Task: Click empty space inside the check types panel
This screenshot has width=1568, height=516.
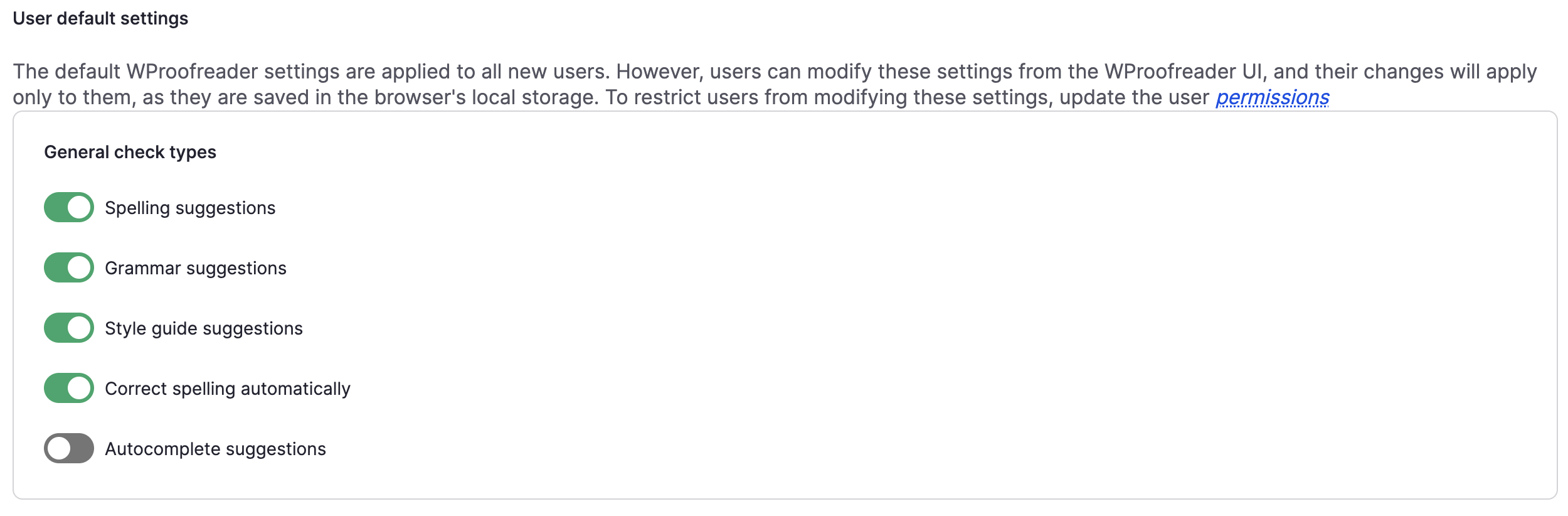Action: click(878, 314)
